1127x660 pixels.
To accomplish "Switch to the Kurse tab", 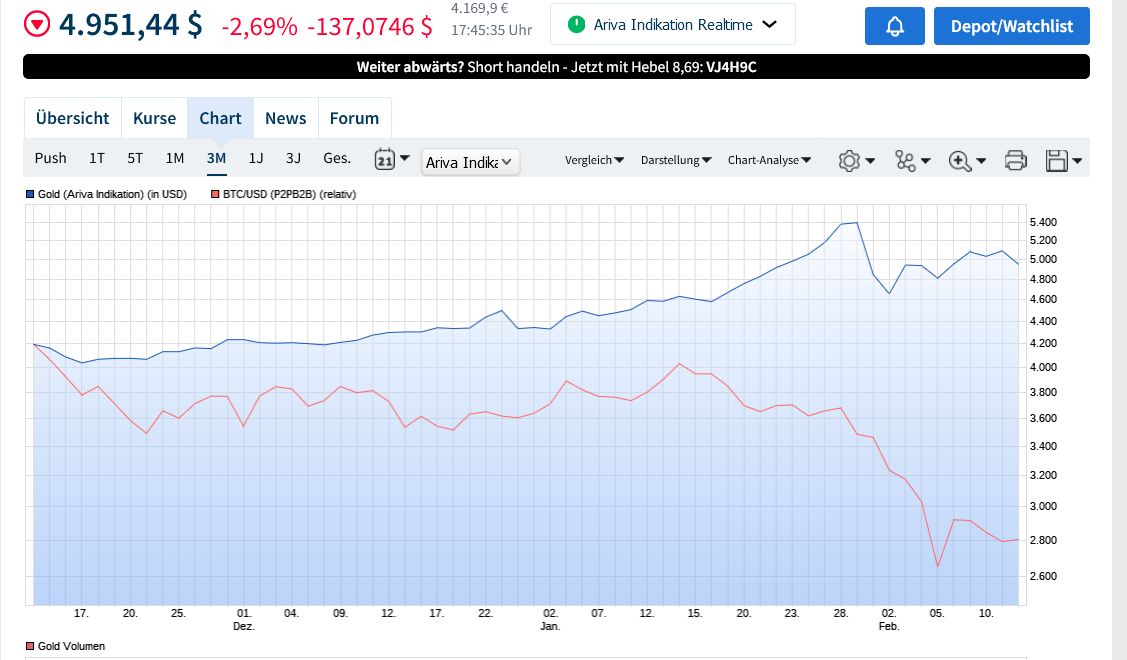I will (x=154, y=118).
